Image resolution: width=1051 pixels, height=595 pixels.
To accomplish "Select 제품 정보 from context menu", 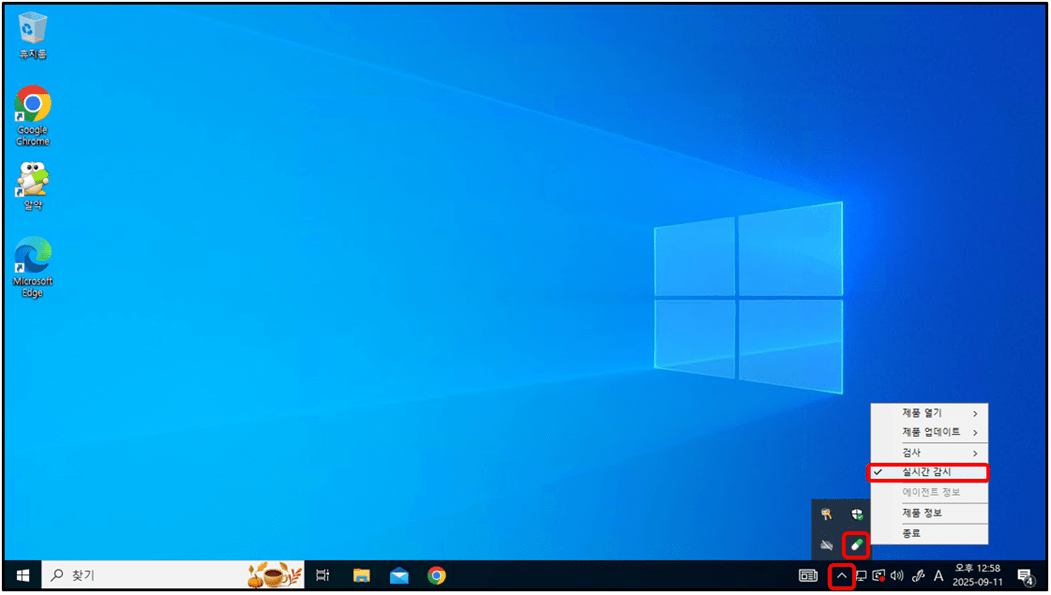I will (922, 513).
